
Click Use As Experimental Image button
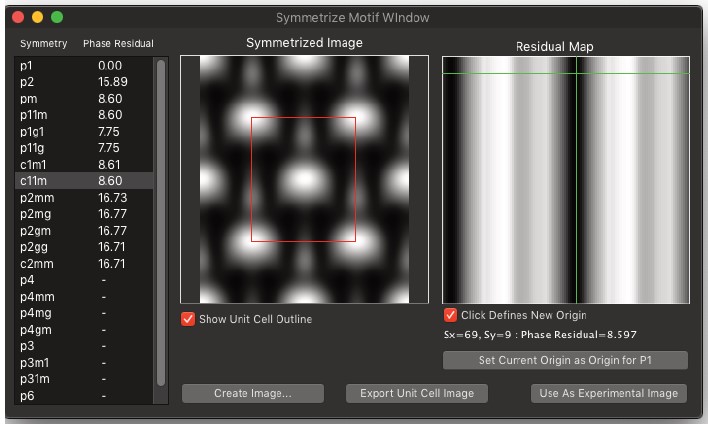608,393
